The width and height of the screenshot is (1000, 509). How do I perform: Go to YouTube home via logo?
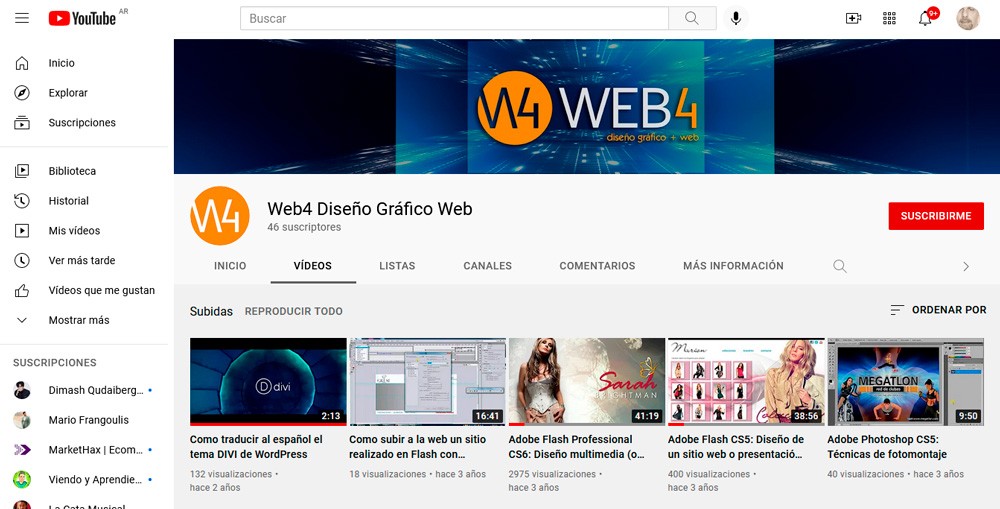coord(82,18)
